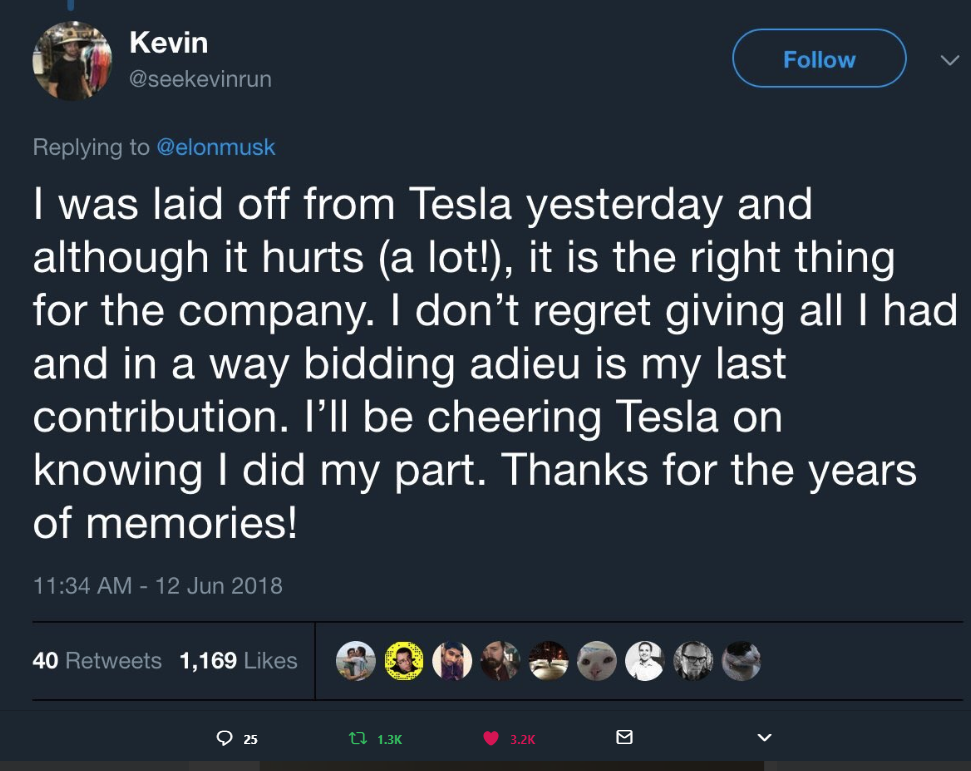Click the yellow Snapchat-style liker avatar

tap(403, 661)
